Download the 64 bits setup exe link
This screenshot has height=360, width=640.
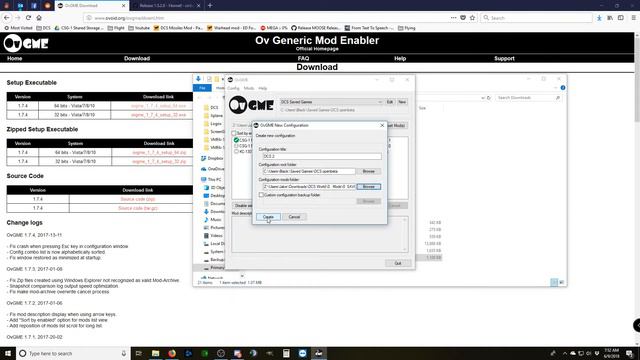158,106
